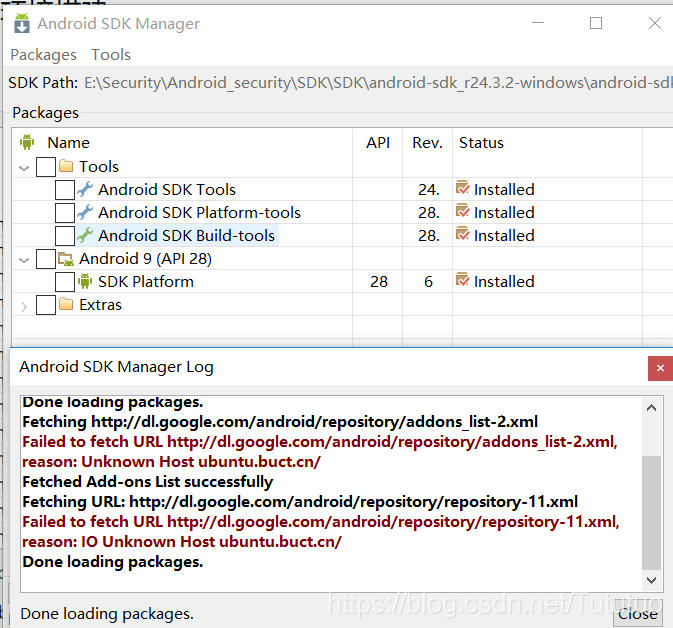Click Android robot icon beside SDK Platform
This screenshot has height=628, width=673.
click(85, 281)
